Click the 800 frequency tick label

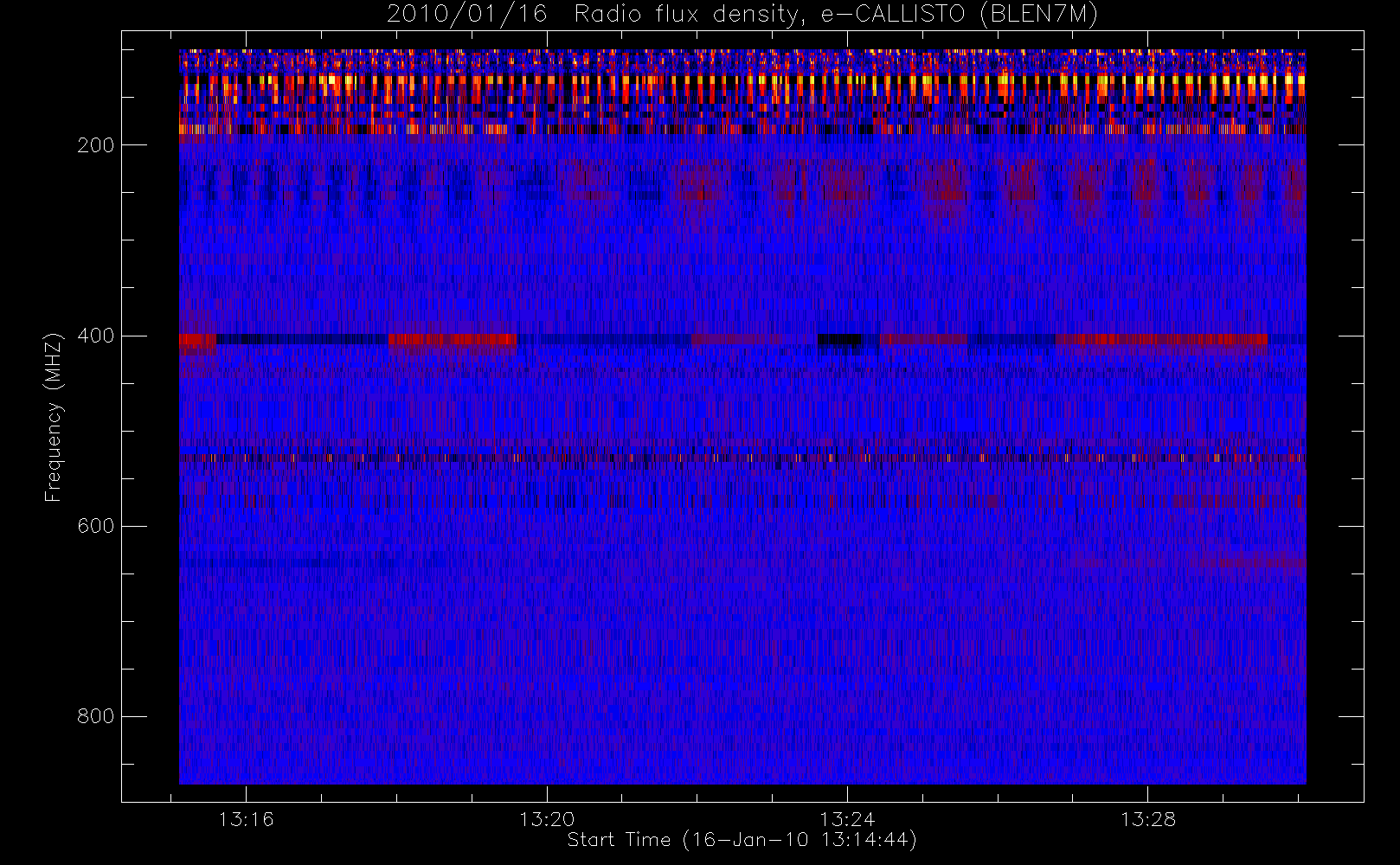click(95, 716)
